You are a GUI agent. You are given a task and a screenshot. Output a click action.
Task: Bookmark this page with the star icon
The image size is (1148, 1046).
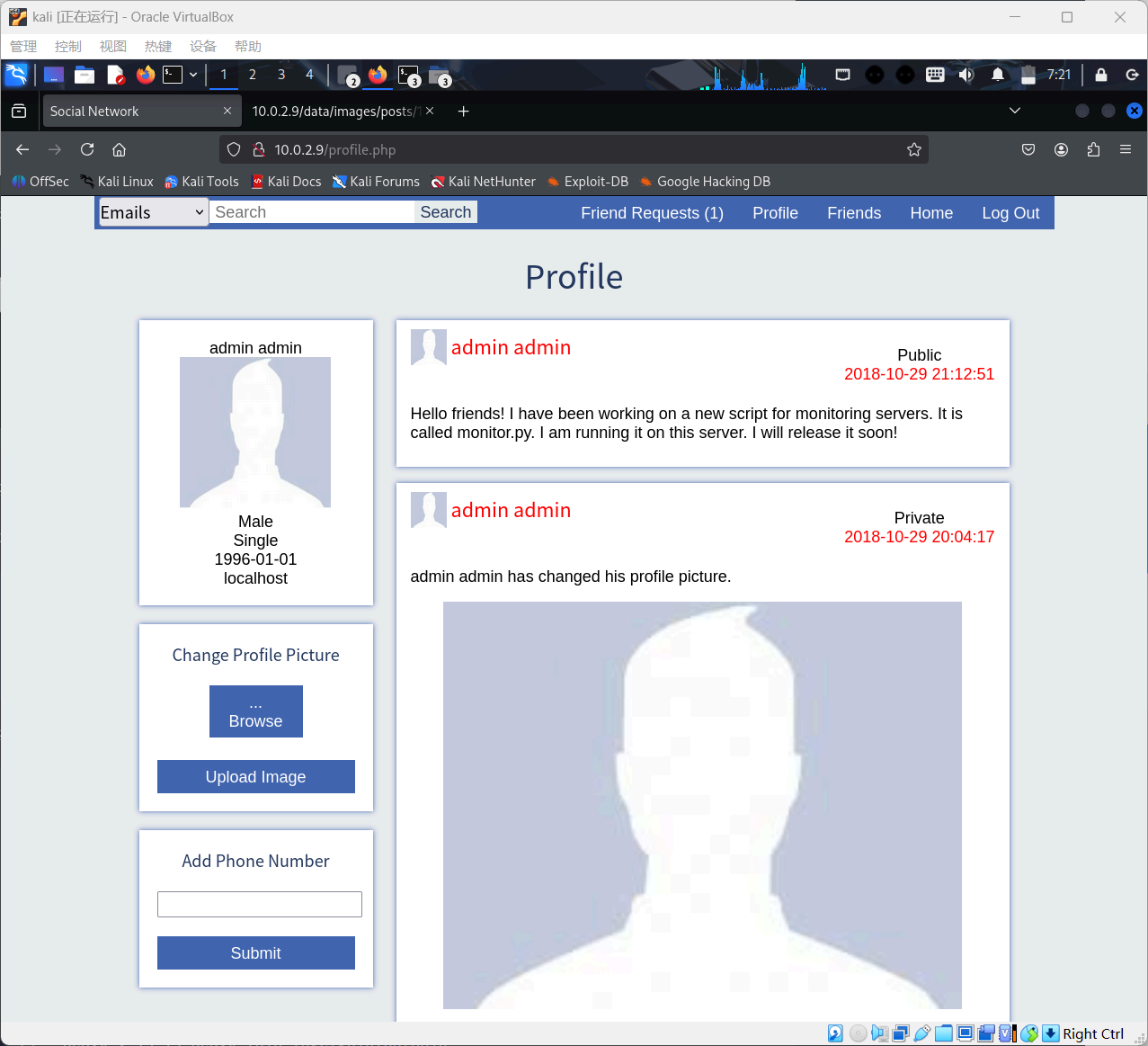[x=913, y=149]
